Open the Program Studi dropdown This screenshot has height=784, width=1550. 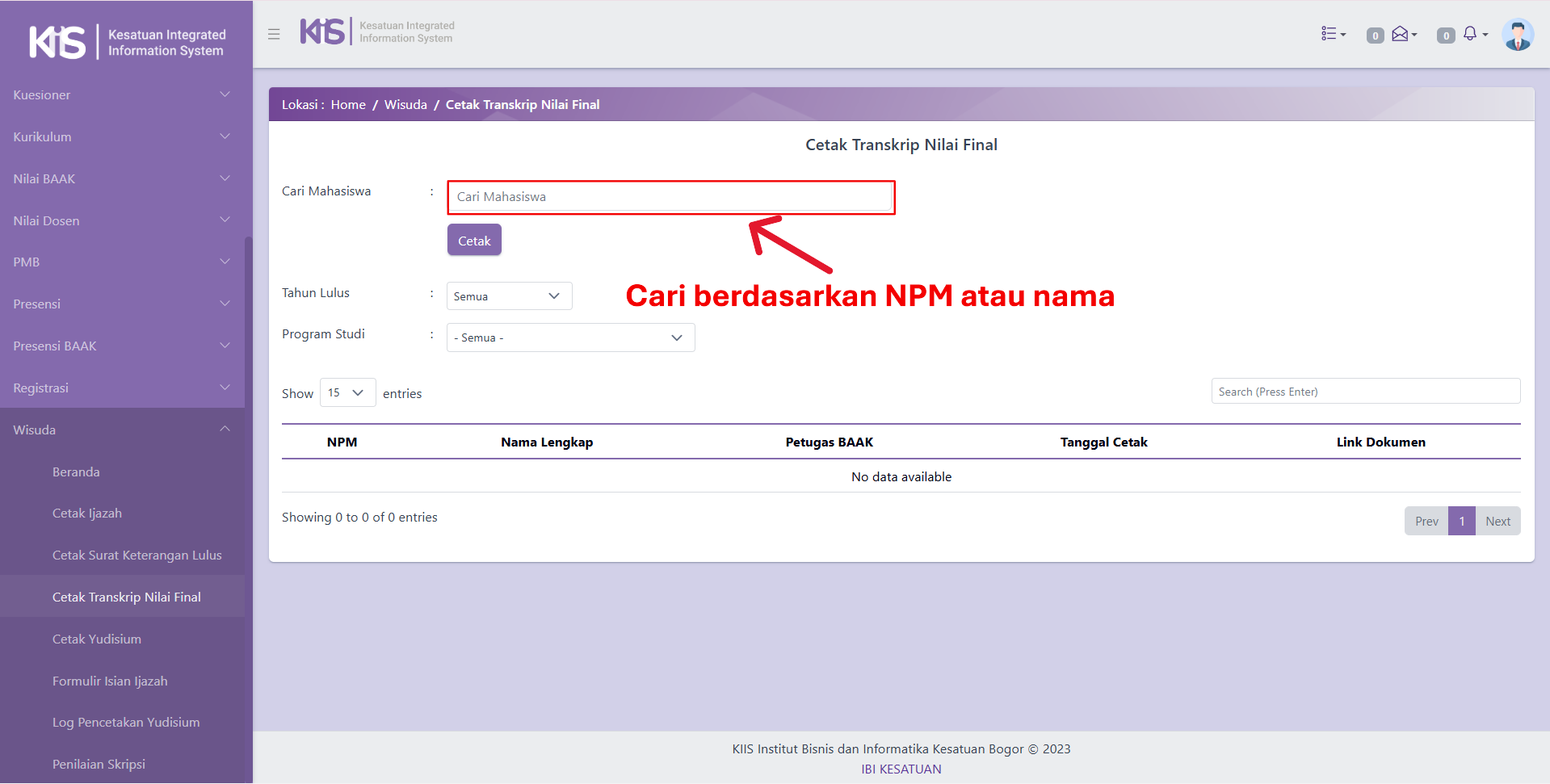570,337
